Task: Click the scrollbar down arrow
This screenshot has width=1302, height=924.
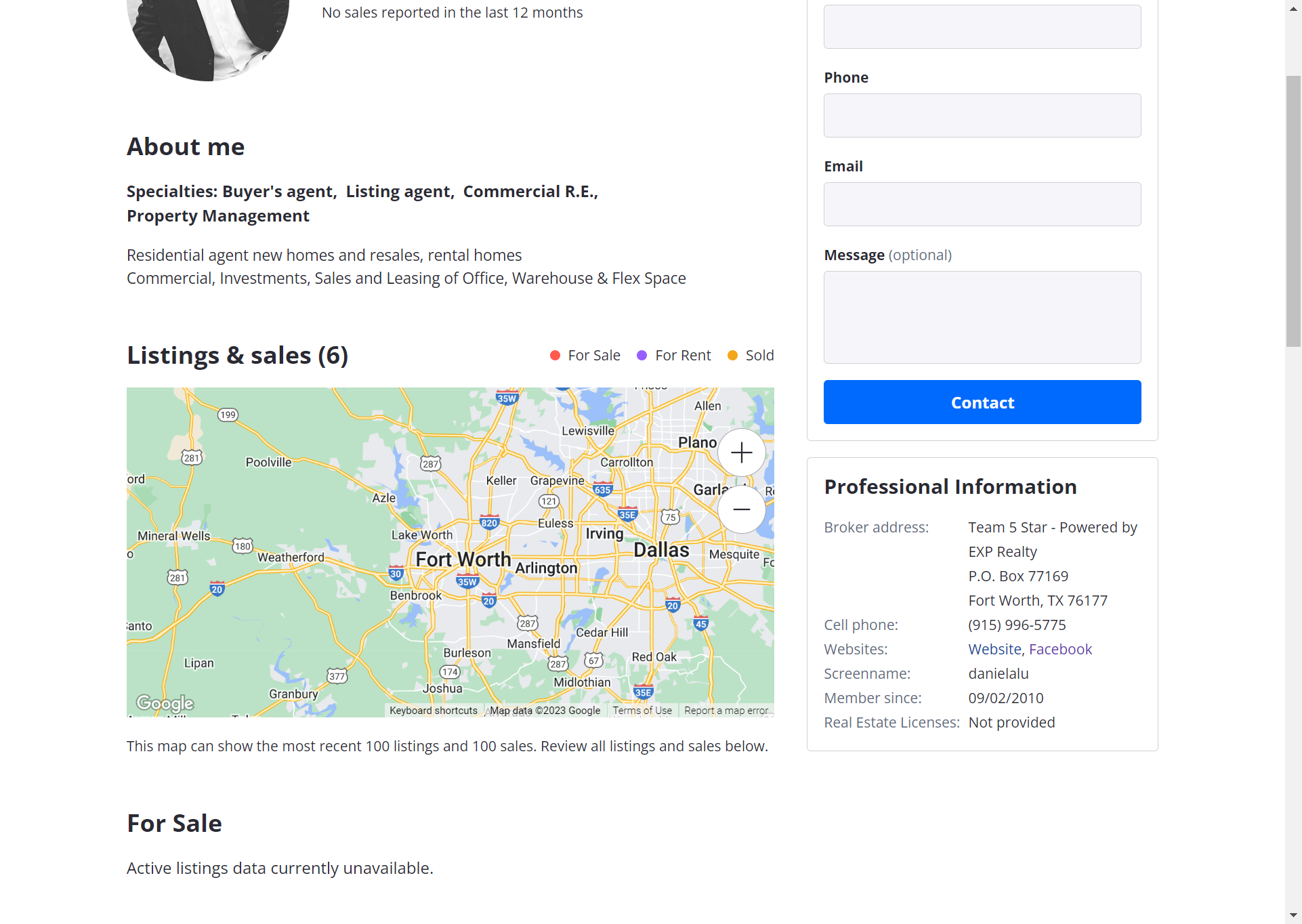Action: (x=1293, y=916)
